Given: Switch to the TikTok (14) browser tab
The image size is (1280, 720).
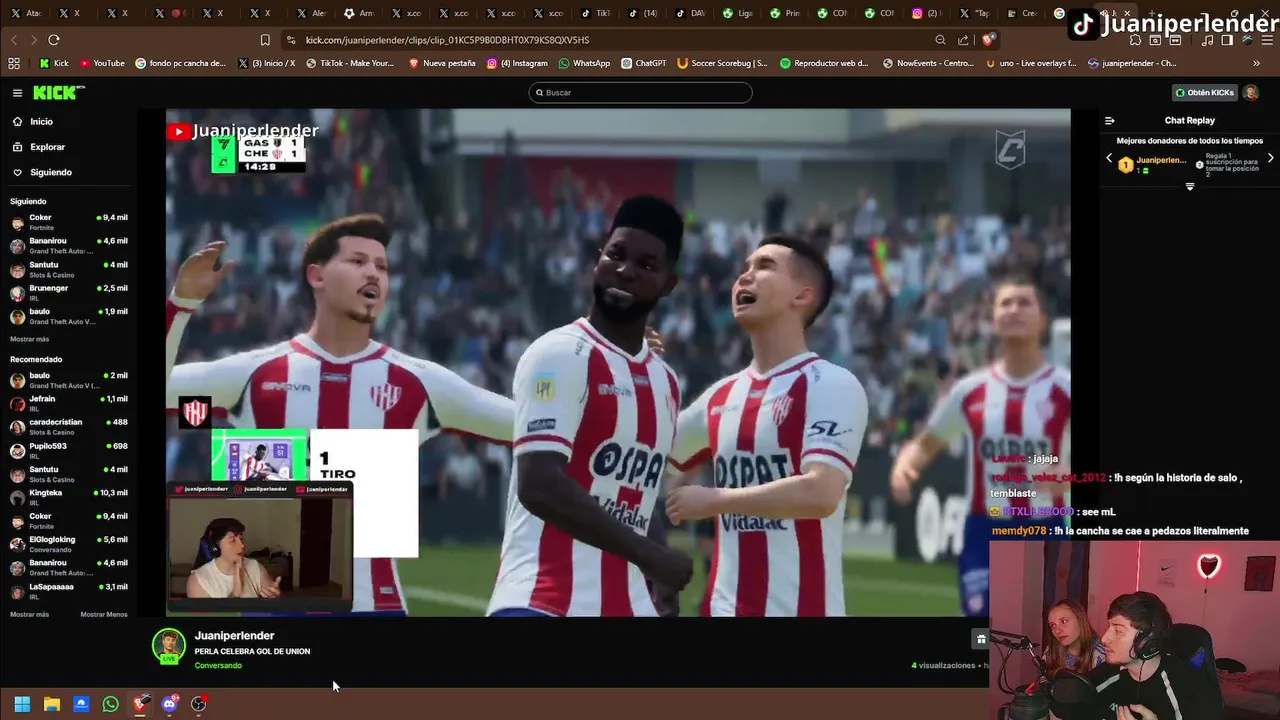Looking at the screenshot, I should pyautogui.click(x=642, y=13).
